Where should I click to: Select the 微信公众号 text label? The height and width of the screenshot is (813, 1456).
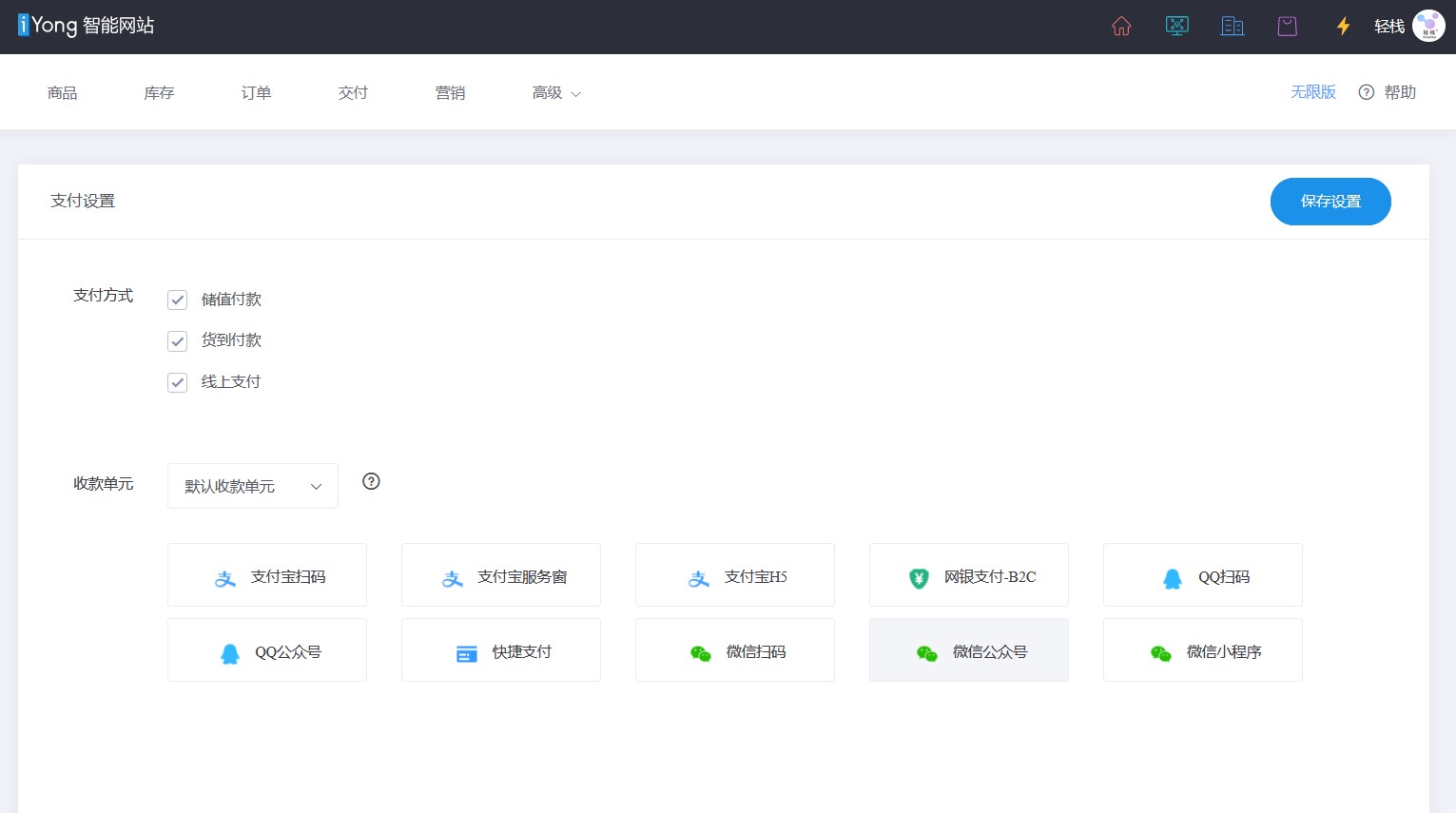[x=990, y=652]
